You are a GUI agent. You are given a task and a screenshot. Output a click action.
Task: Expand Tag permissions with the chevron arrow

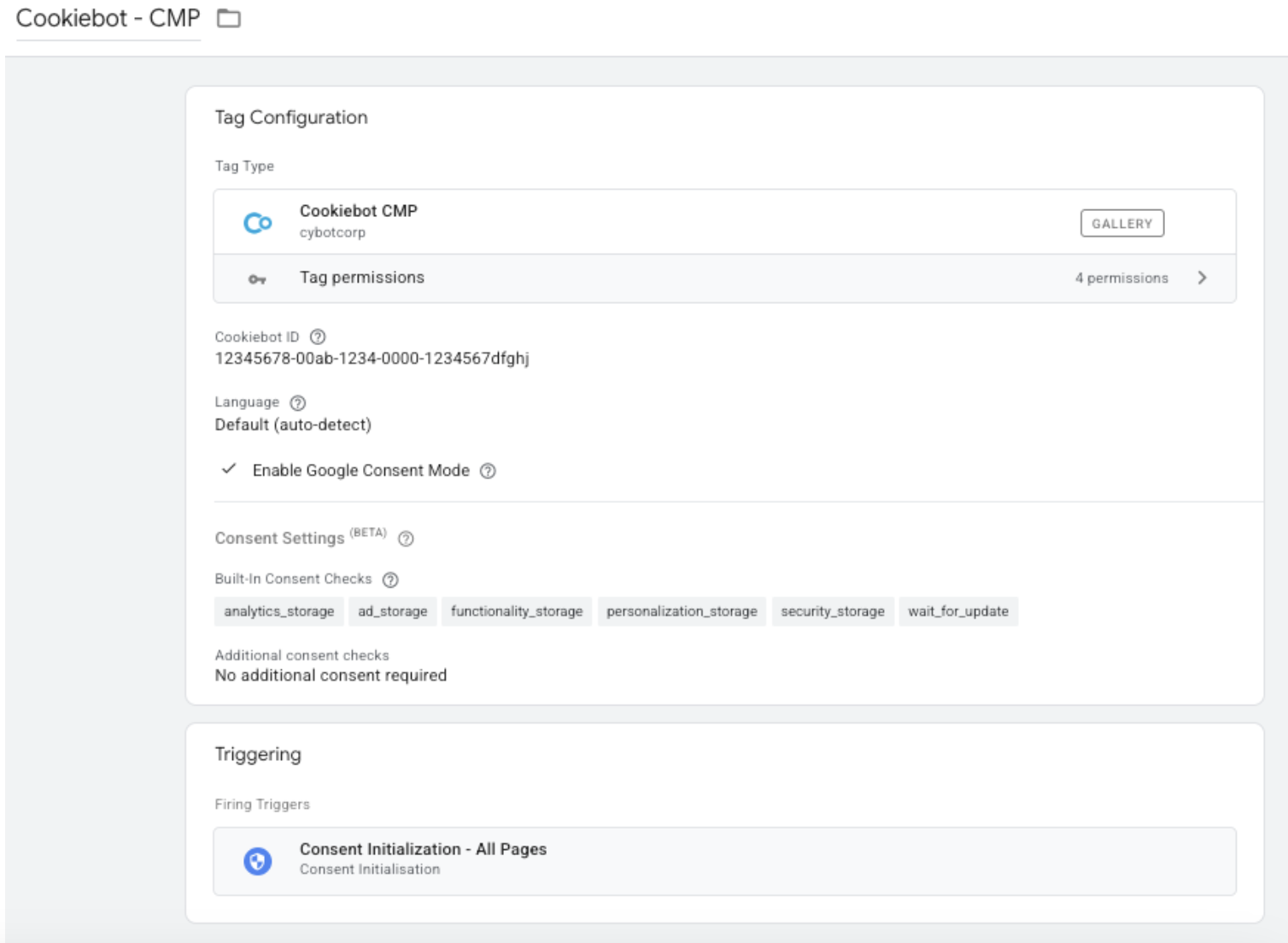tap(1203, 278)
